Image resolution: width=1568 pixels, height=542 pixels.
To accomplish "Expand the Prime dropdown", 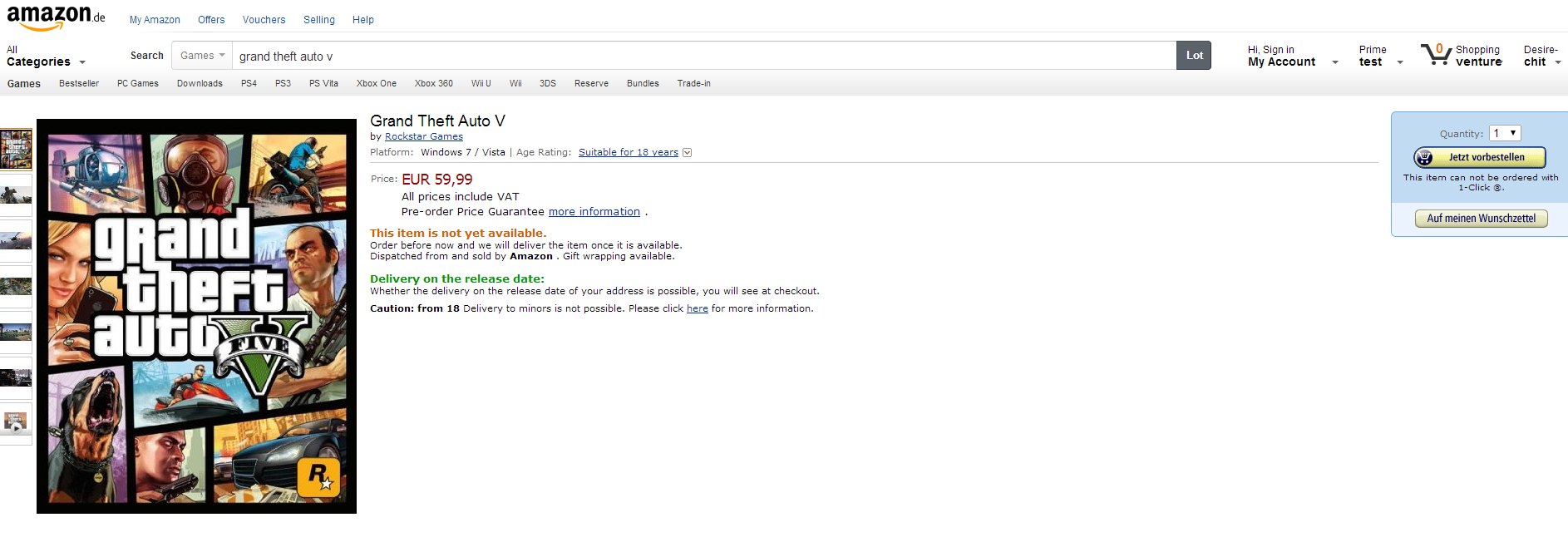I will tap(1380, 57).
